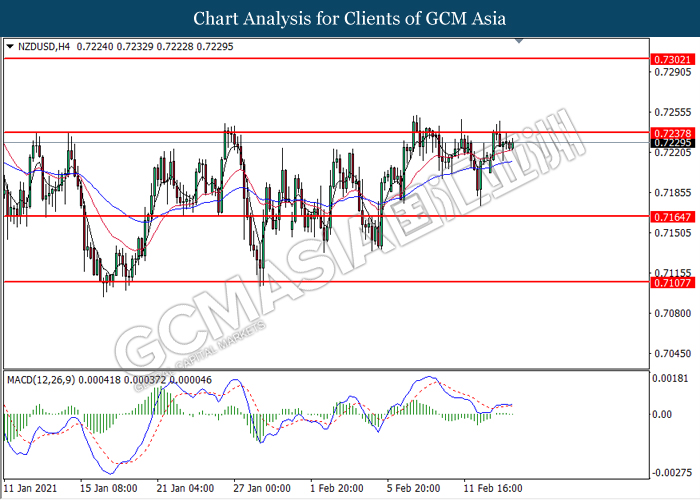Click the red 0.71077 price label
Viewport: 700px width, 500px height.
(671, 283)
